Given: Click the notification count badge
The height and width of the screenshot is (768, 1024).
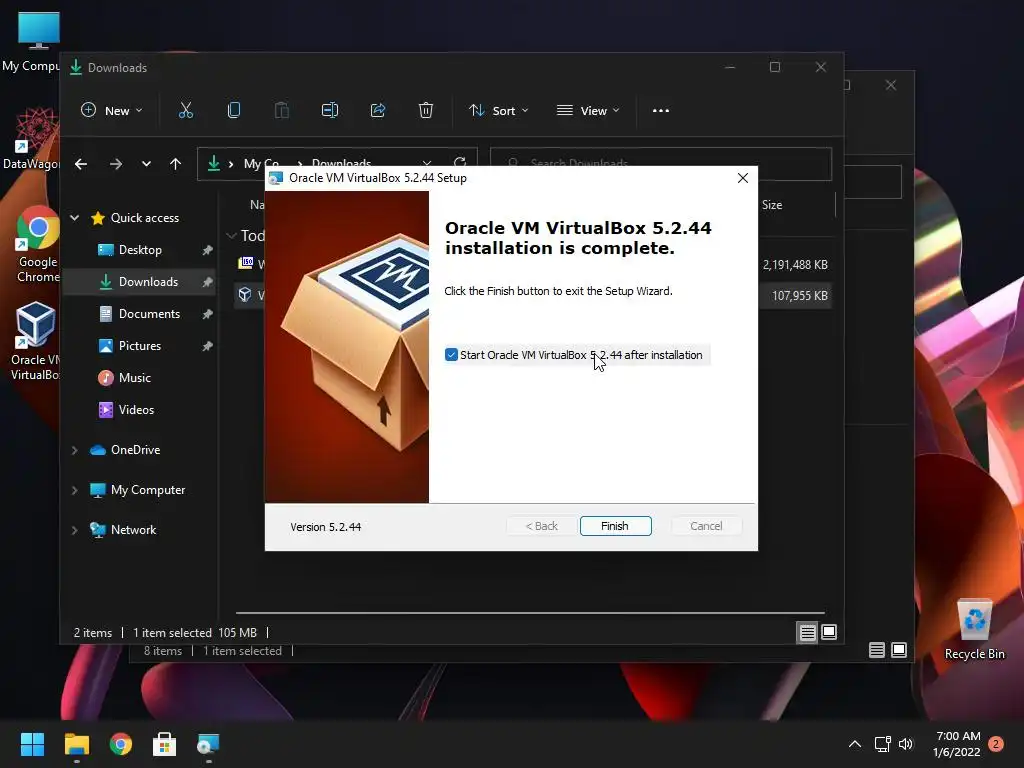Looking at the screenshot, I should pos(996,744).
